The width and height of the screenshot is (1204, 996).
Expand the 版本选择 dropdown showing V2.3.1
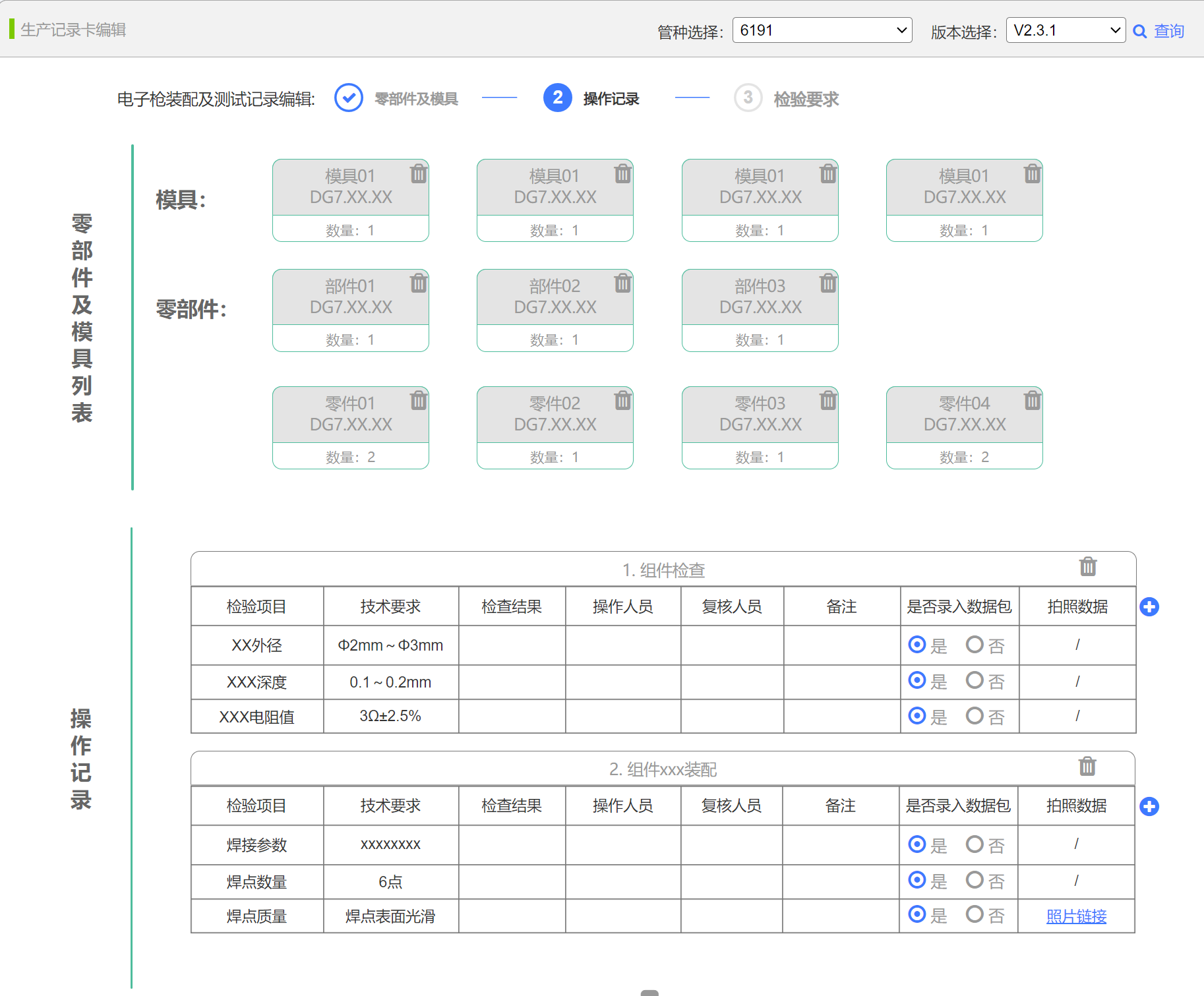(x=1065, y=30)
